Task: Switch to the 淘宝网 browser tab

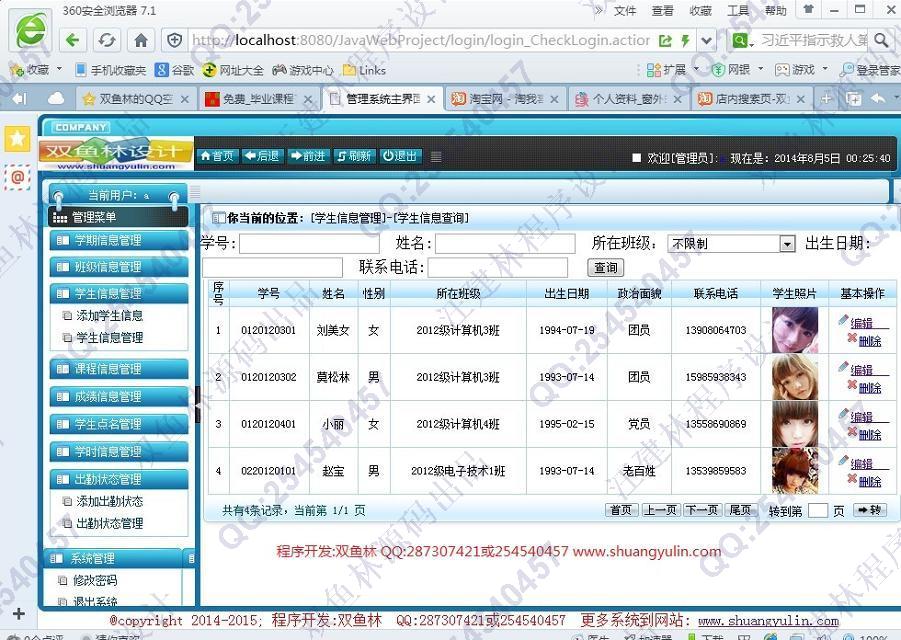Action: click(506, 99)
